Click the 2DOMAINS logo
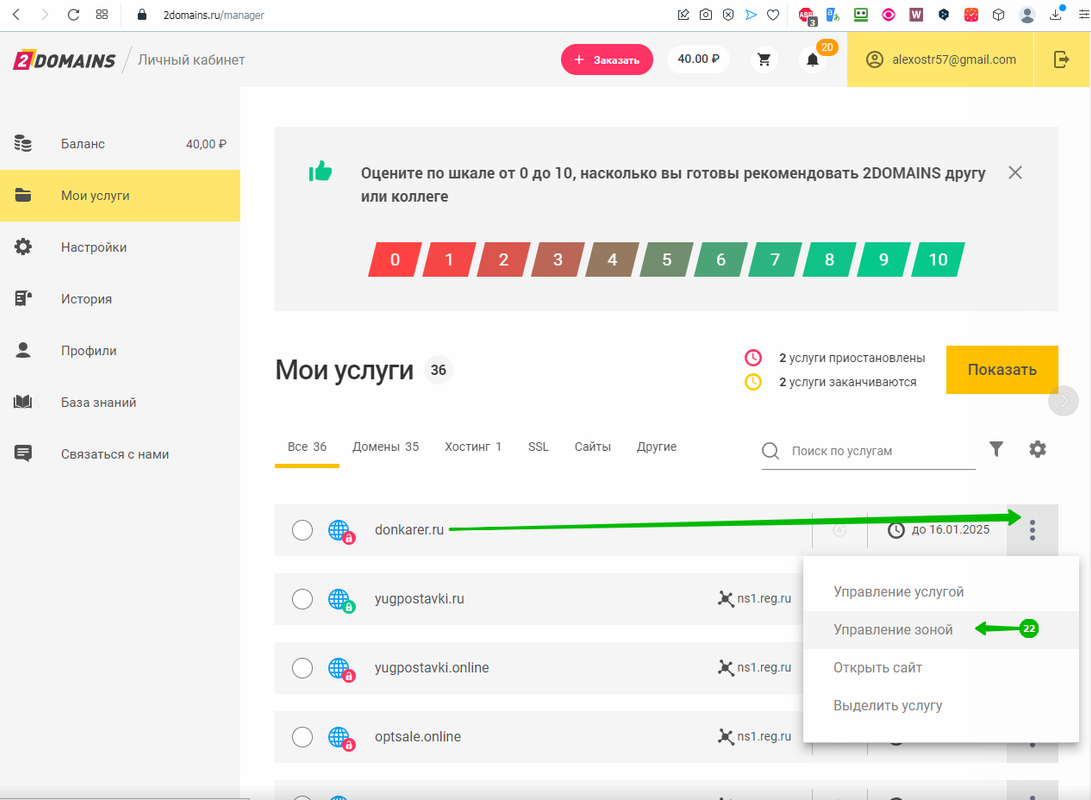This screenshot has width=1091, height=800. pyautogui.click(x=64, y=61)
